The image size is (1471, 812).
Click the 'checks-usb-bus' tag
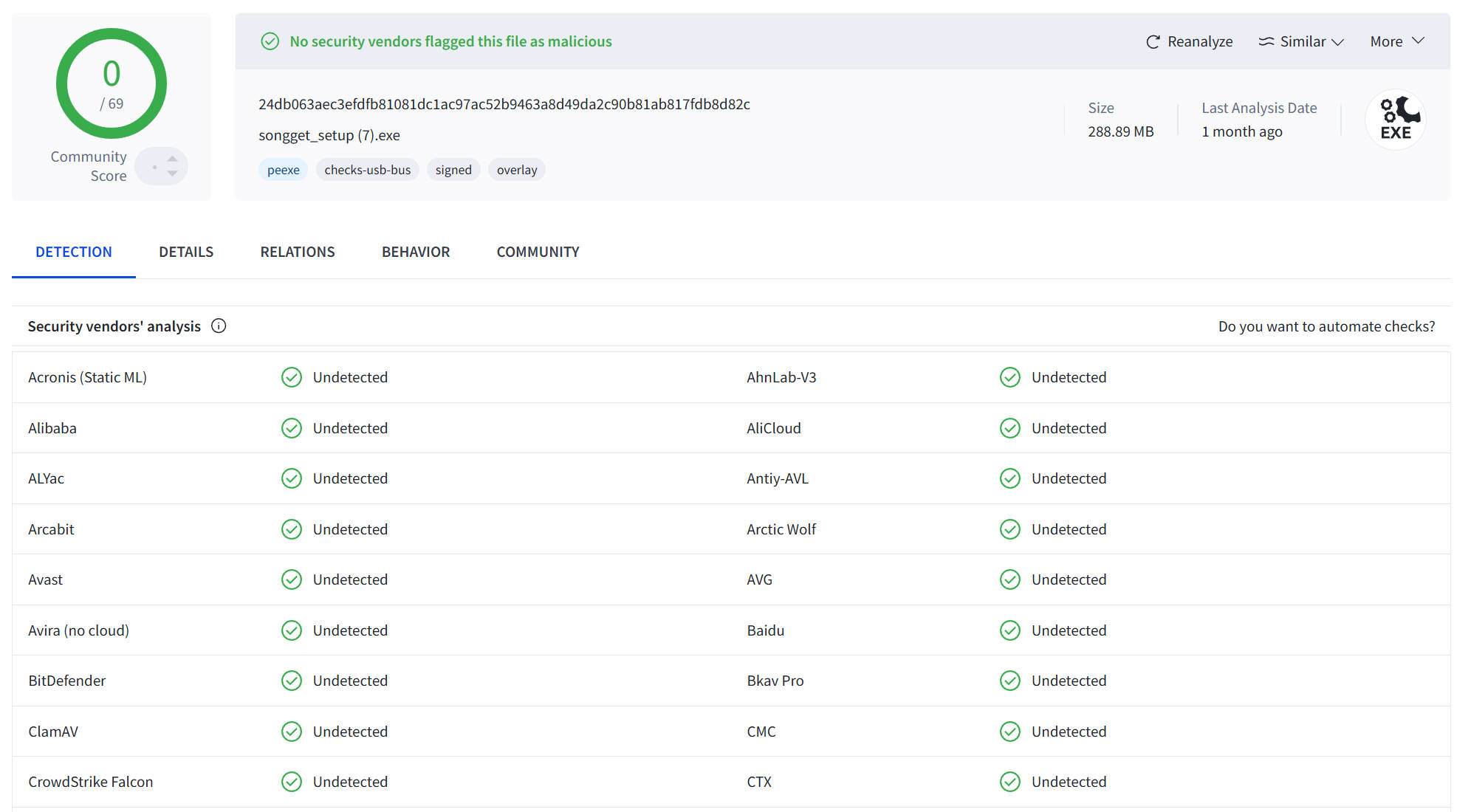click(367, 170)
